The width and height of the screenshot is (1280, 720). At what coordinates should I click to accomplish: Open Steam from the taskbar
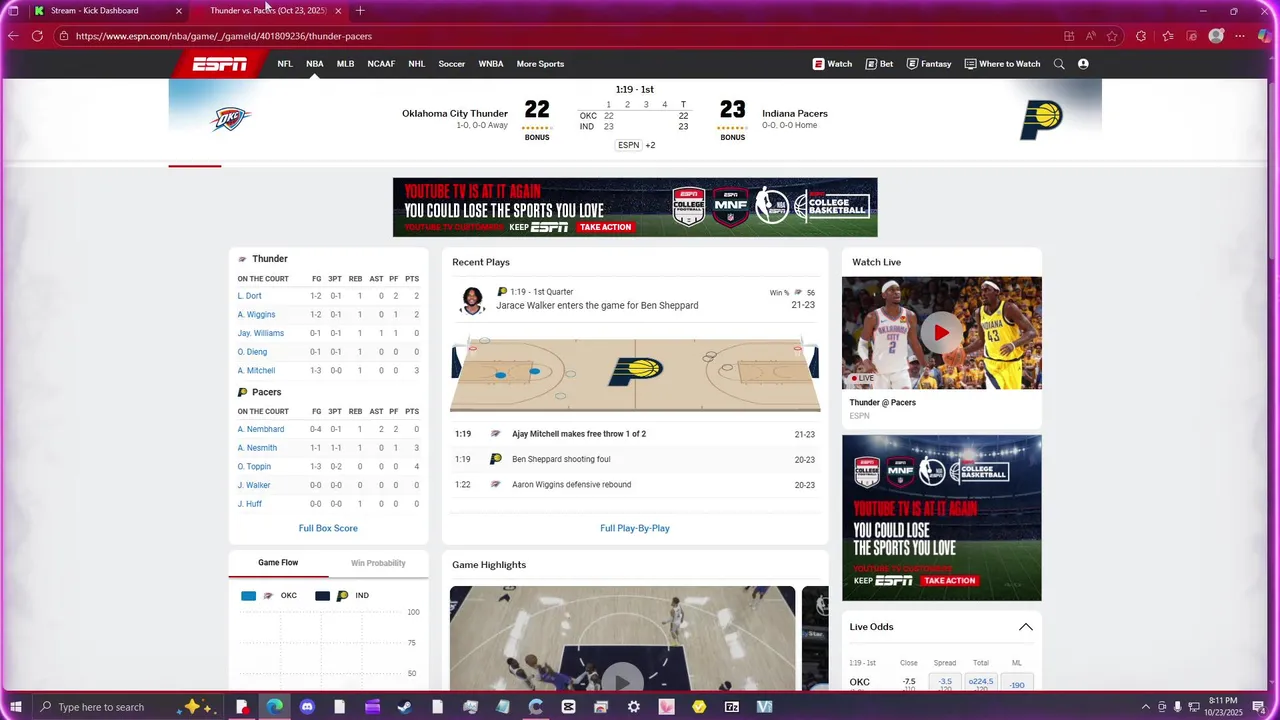pyautogui.click(x=405, y=707)
